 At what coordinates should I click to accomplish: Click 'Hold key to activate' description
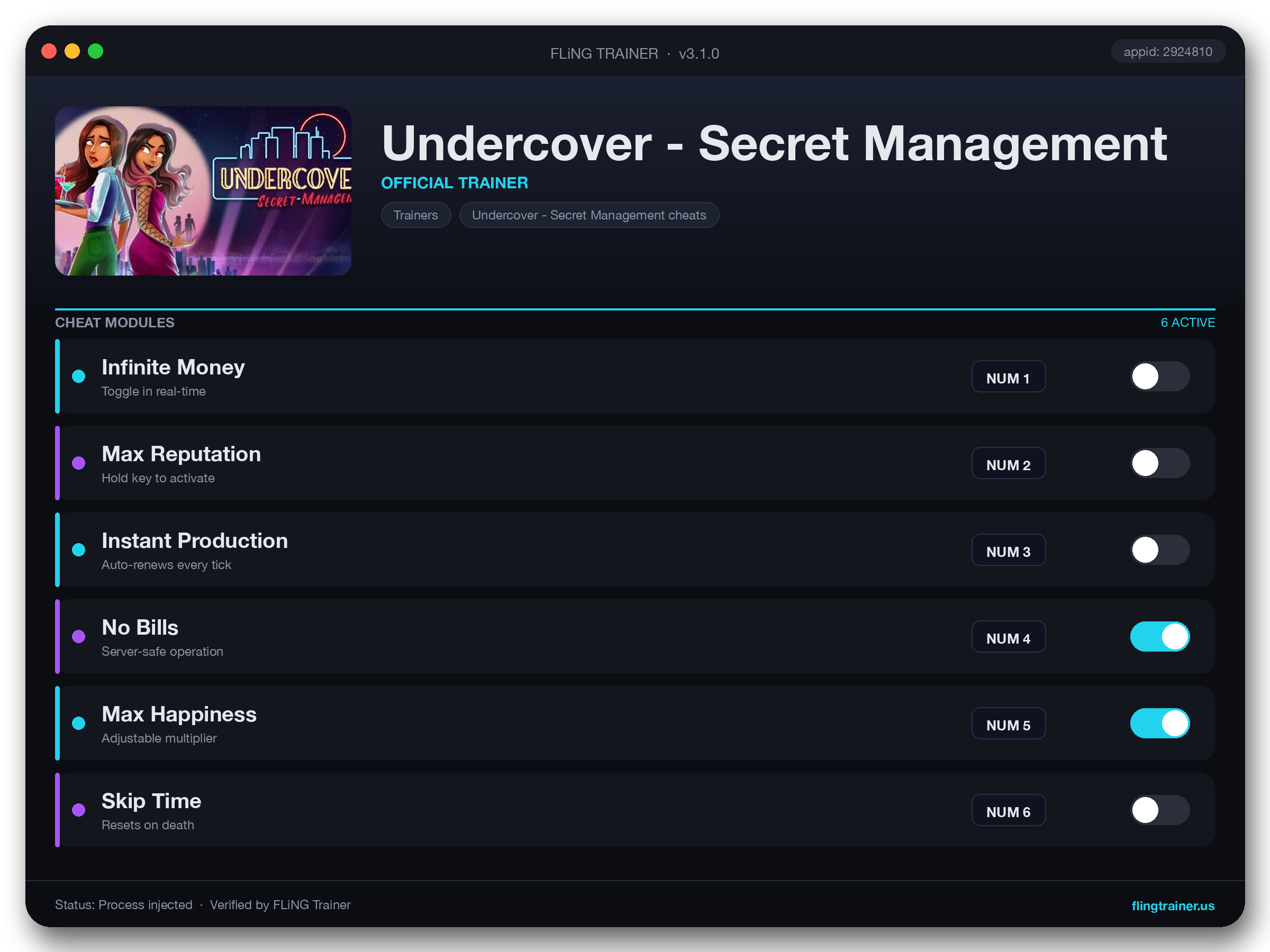click(158, 478)
